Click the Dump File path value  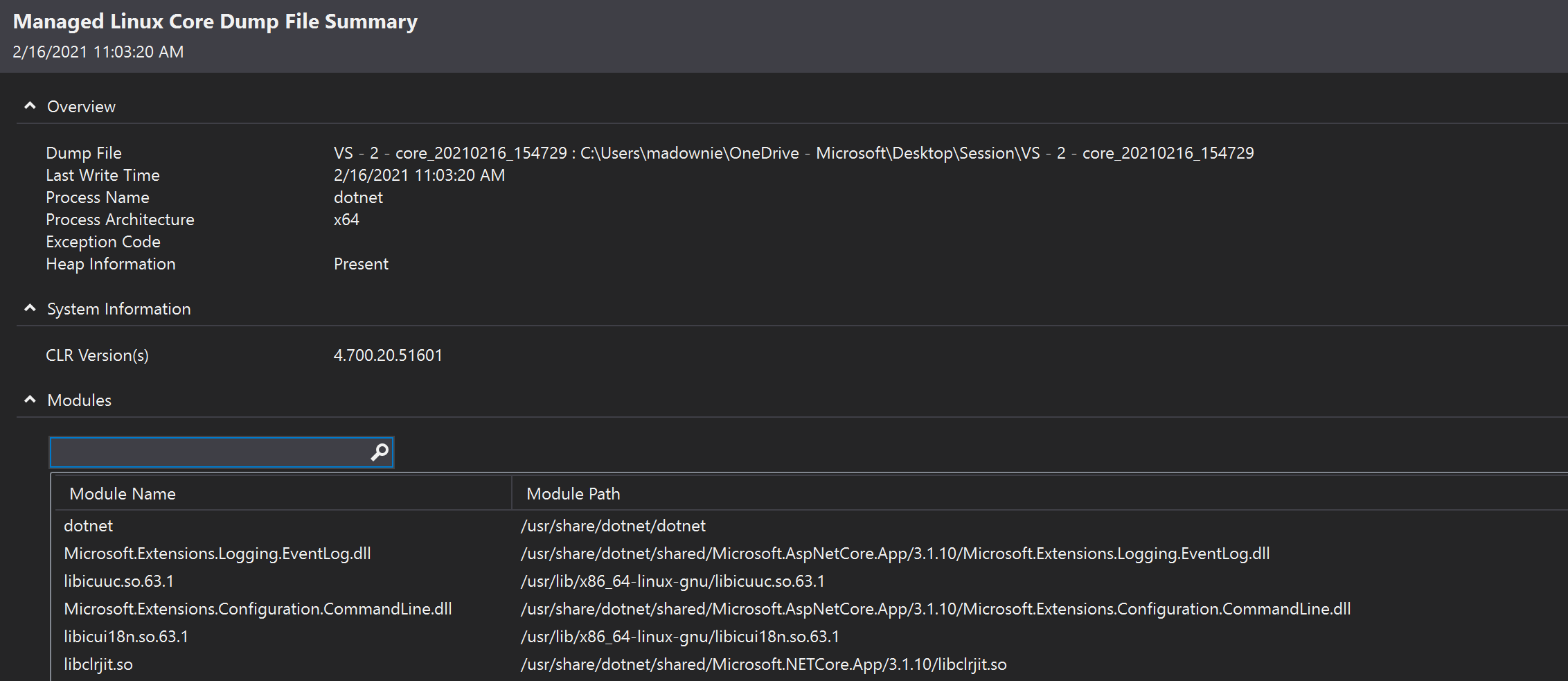pyautogui.click(x=794, y=153)
